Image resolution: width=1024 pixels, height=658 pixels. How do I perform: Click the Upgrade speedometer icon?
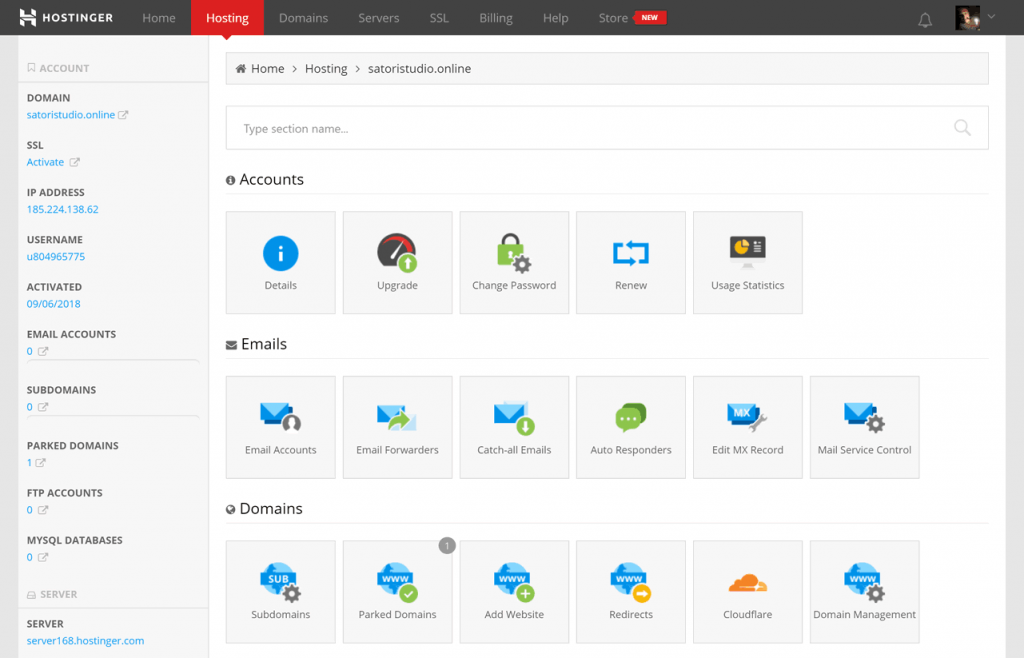pyautogui.click(x=397, y=253)
